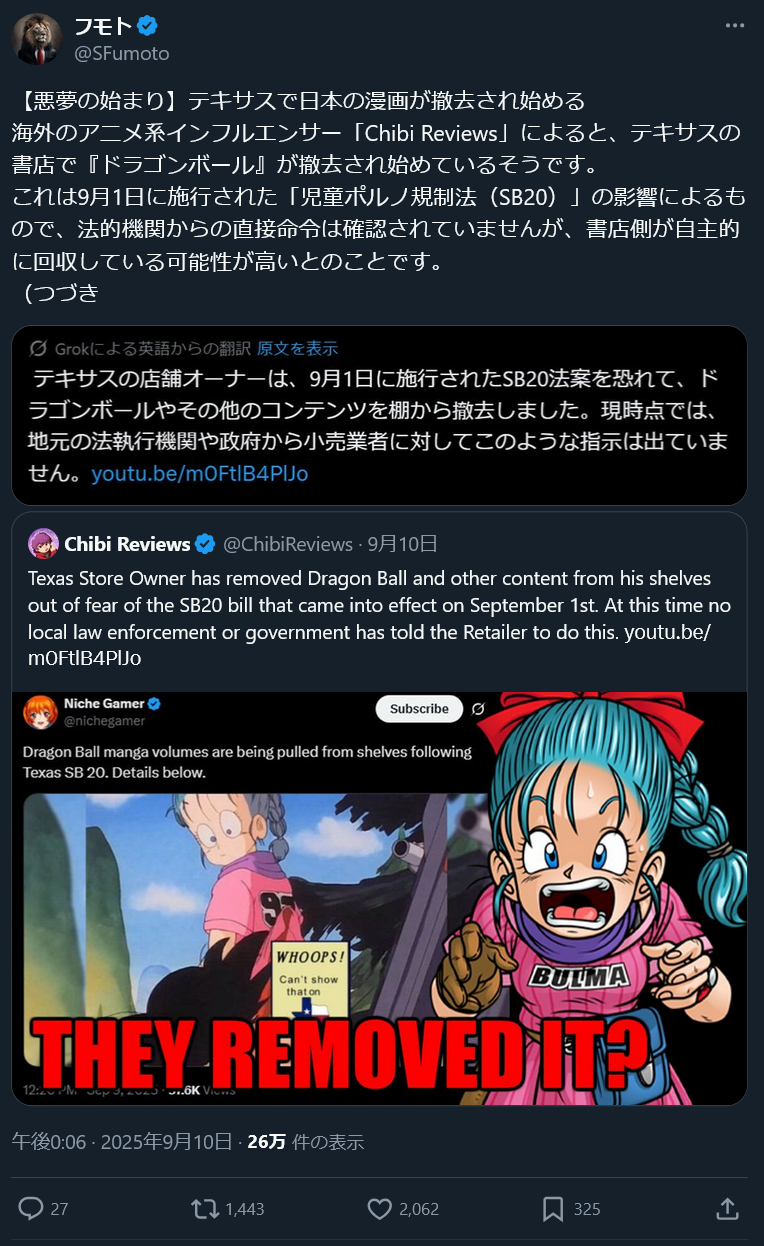Bookmark the post with bookmark icon
764x1246 pixels.
tap(552, 1208)
